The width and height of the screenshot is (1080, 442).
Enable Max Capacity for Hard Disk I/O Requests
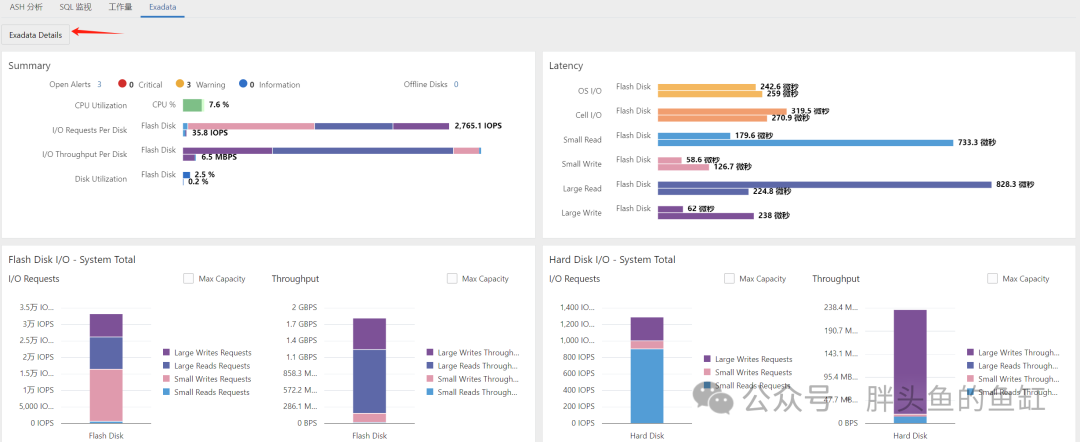(x=729, y=279)
